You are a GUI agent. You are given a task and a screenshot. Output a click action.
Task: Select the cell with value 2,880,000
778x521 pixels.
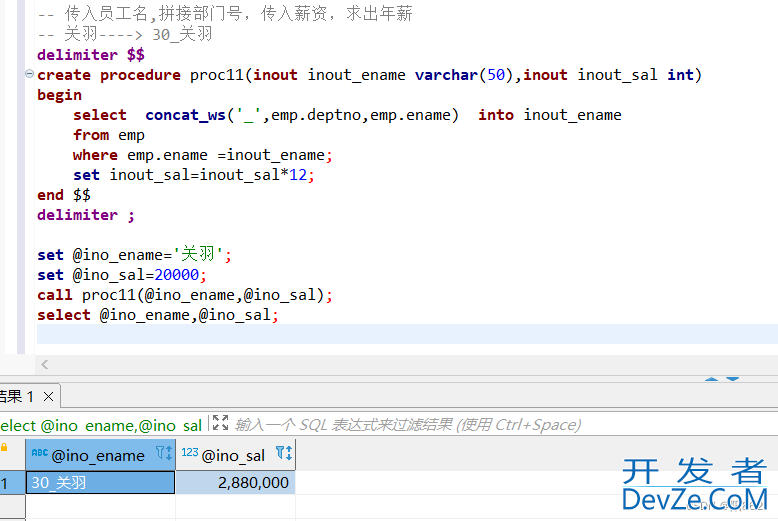click(236, 482)
